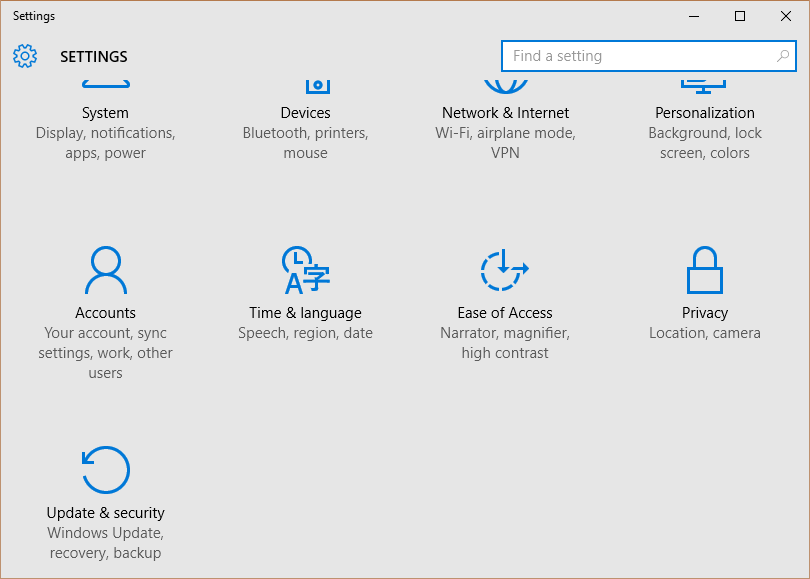Open the Accounts person icon

pyautogui.click(x=105, y=270)
